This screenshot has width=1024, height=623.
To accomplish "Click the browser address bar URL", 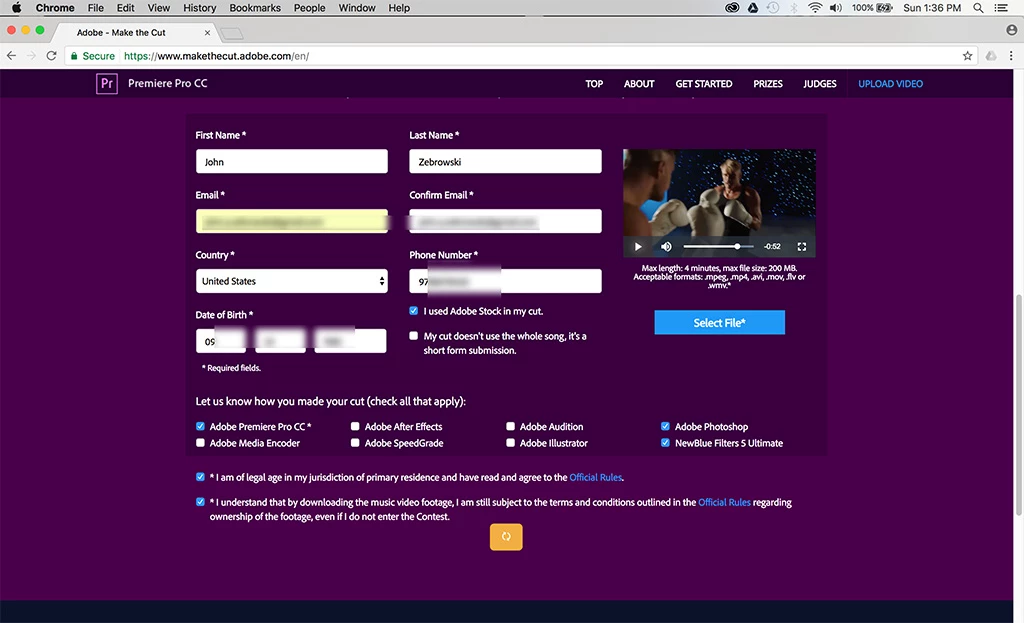I will (217, 56).
